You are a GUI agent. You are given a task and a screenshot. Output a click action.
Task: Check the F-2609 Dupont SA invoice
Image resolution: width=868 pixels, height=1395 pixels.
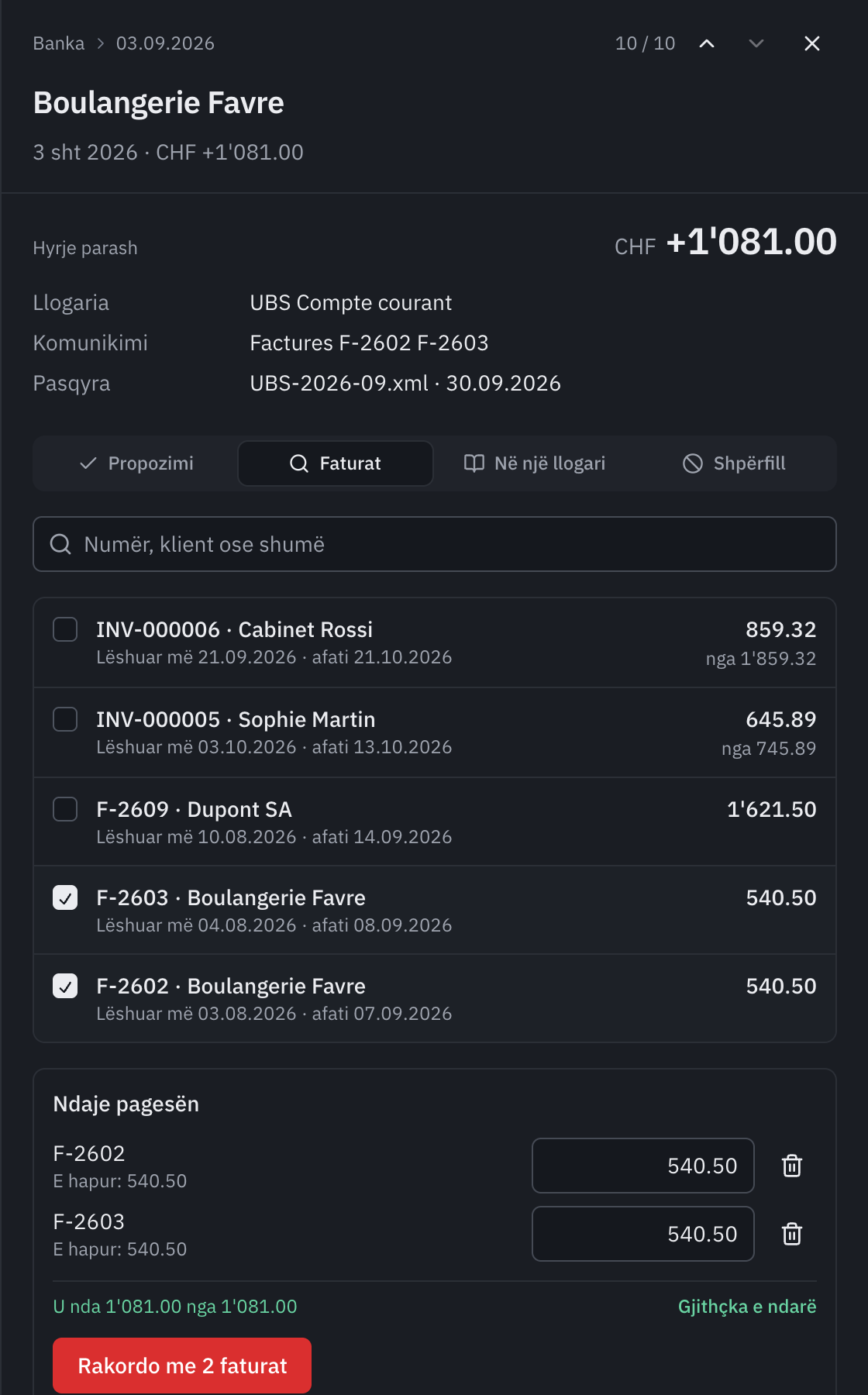tap(65, 809)
